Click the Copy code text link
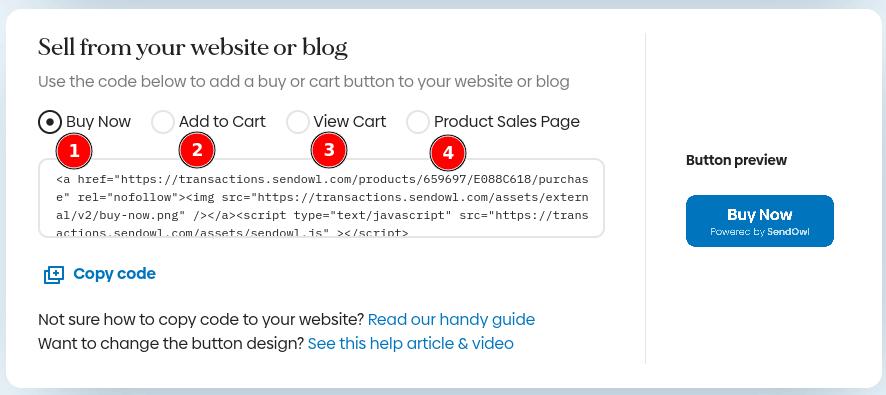This screenshot has height=395, width=886. 114,274
